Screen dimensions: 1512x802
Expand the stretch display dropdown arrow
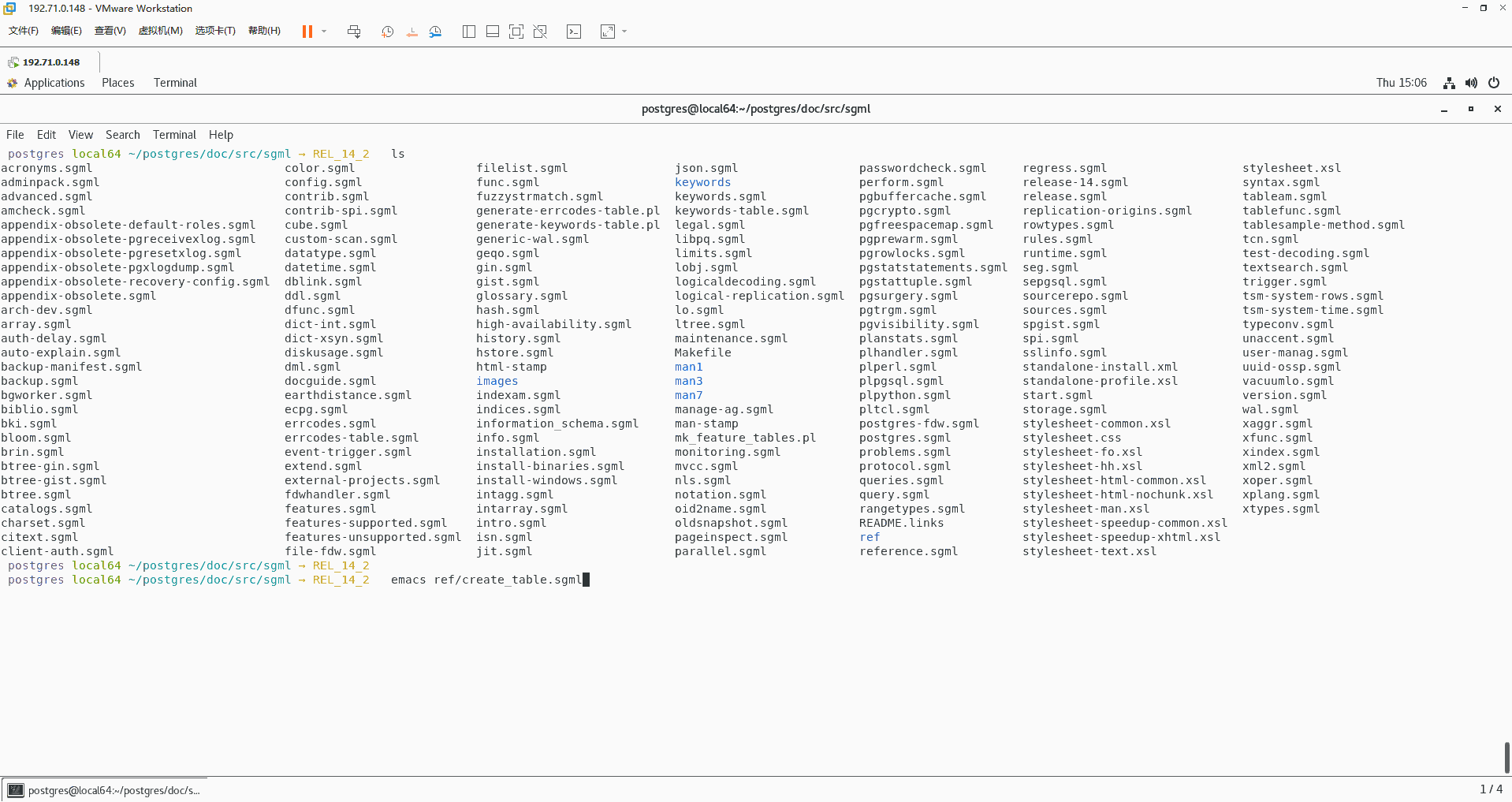624,32
